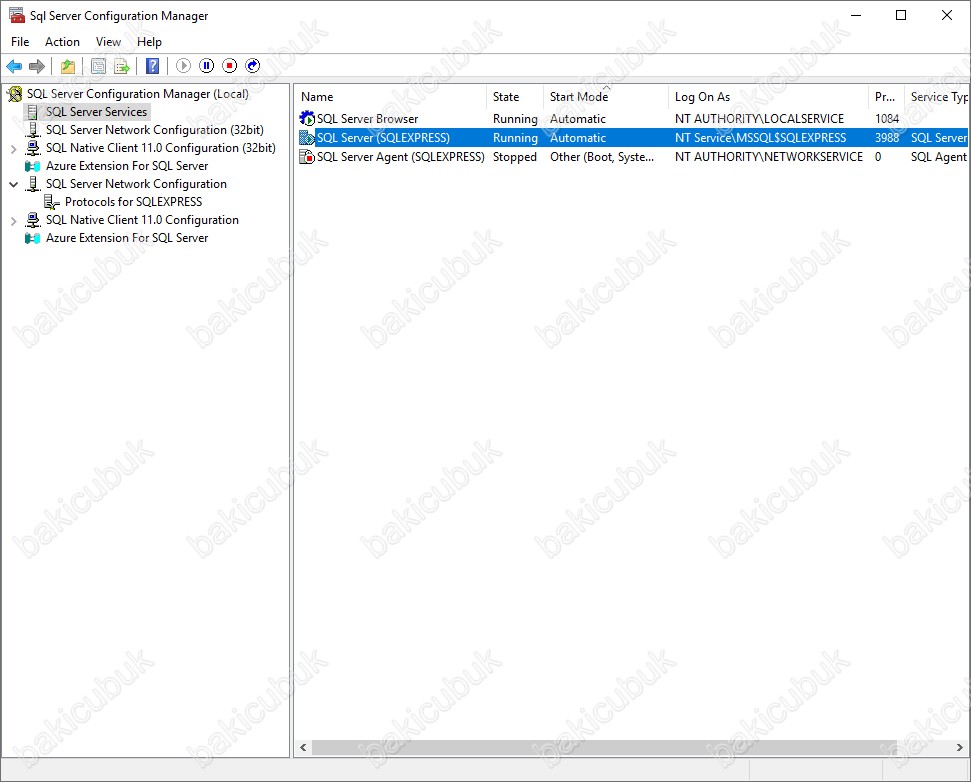Click the Forward arrow toolbar icon
Image resolution: width=971 pixels, height=782 pixels.
37,66
